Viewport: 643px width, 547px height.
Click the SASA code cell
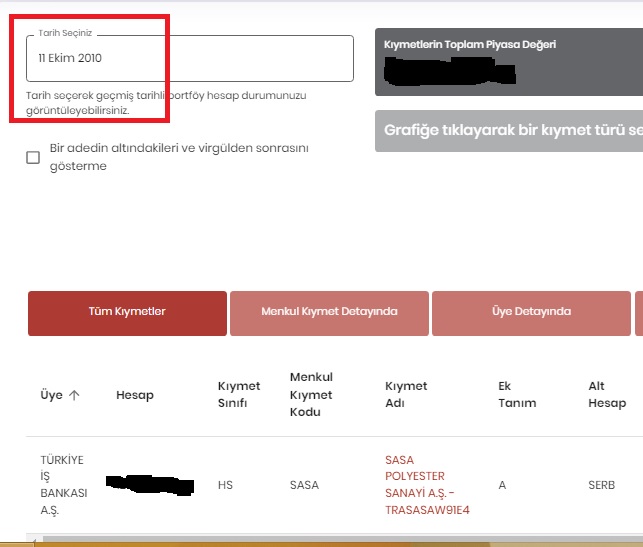(304, 485)
